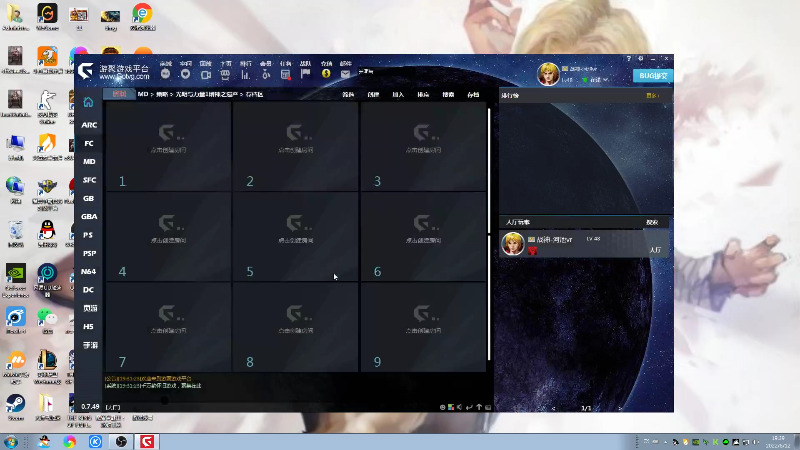800x450 pixels.
Task: Select N64 platform in the sidebar
Action: coord(89,271)
